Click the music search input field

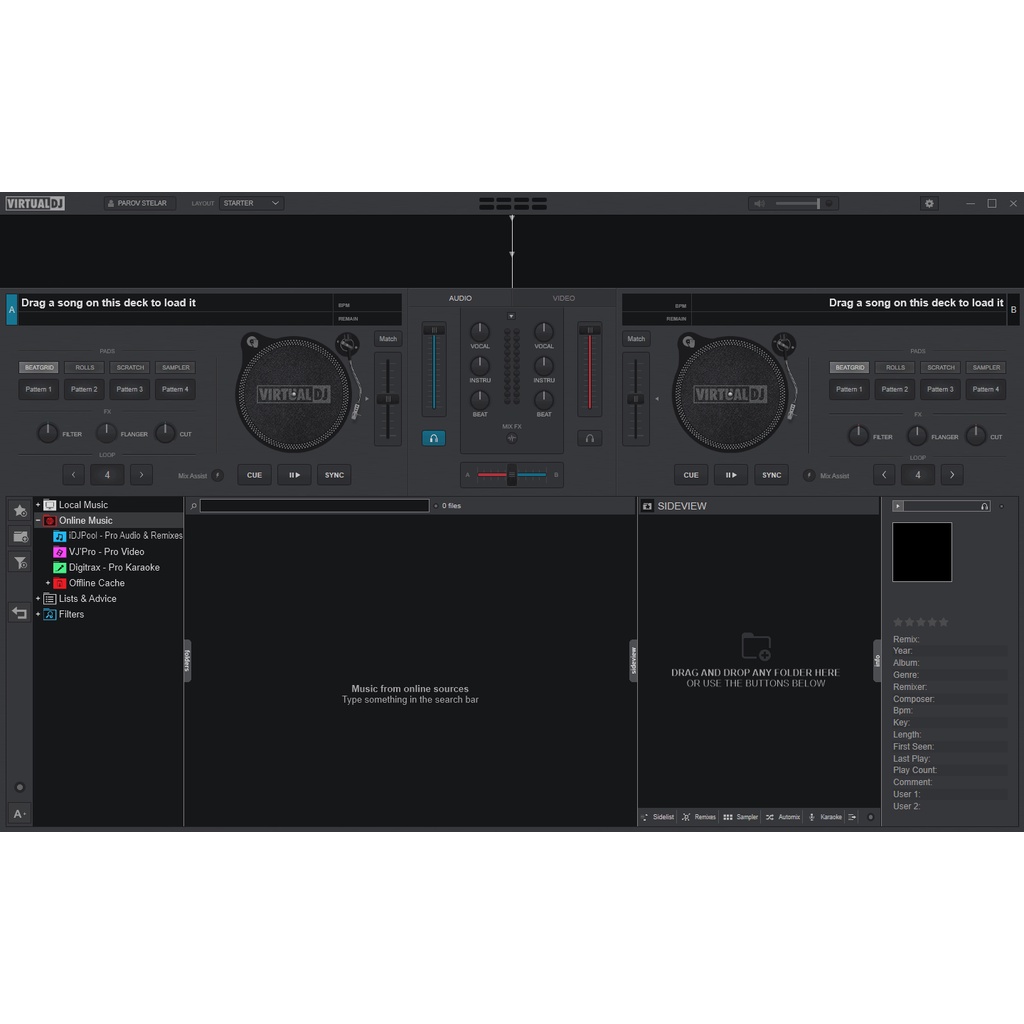coord(313,505)
